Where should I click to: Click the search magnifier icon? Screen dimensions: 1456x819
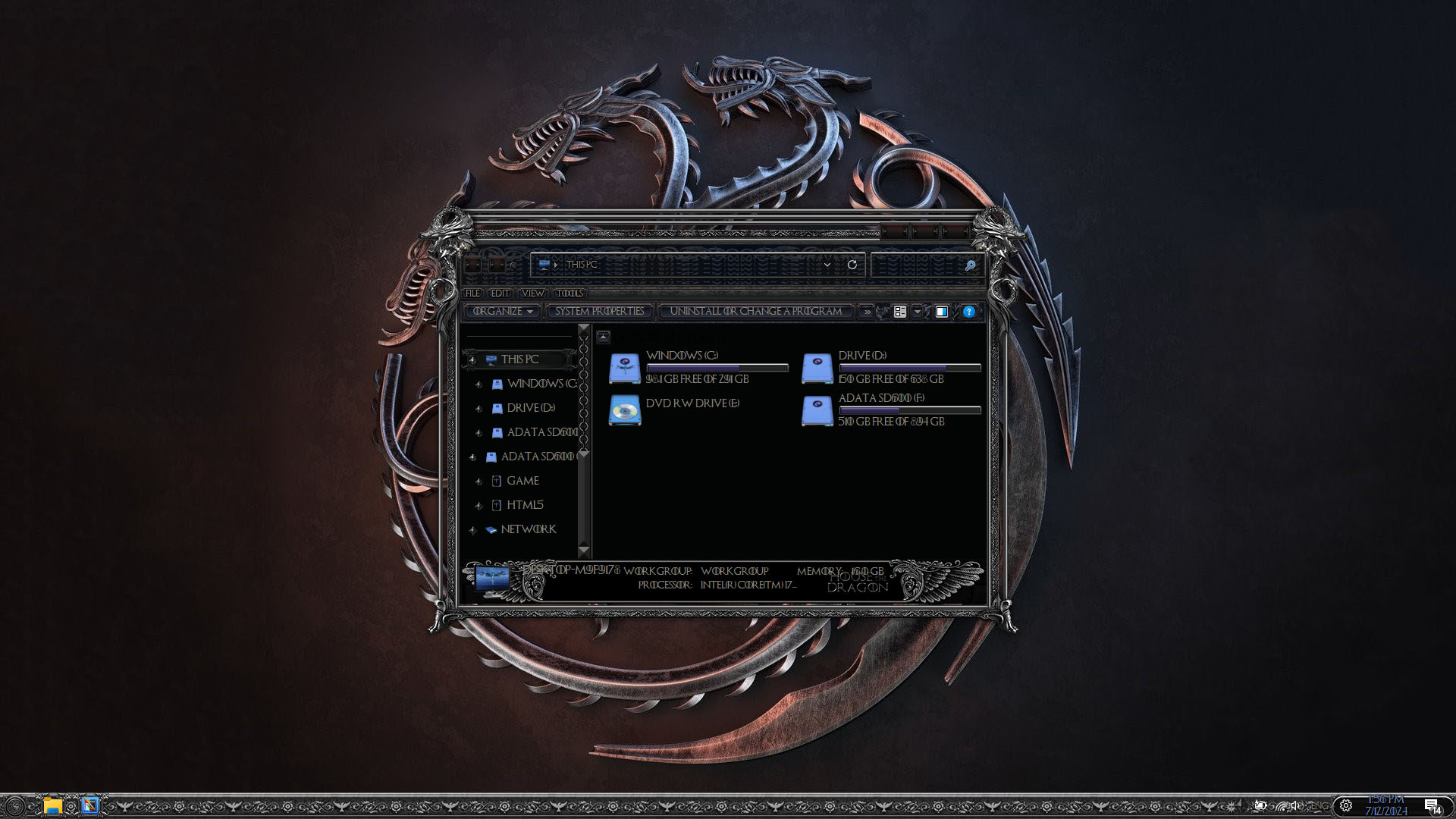point(970,265)
